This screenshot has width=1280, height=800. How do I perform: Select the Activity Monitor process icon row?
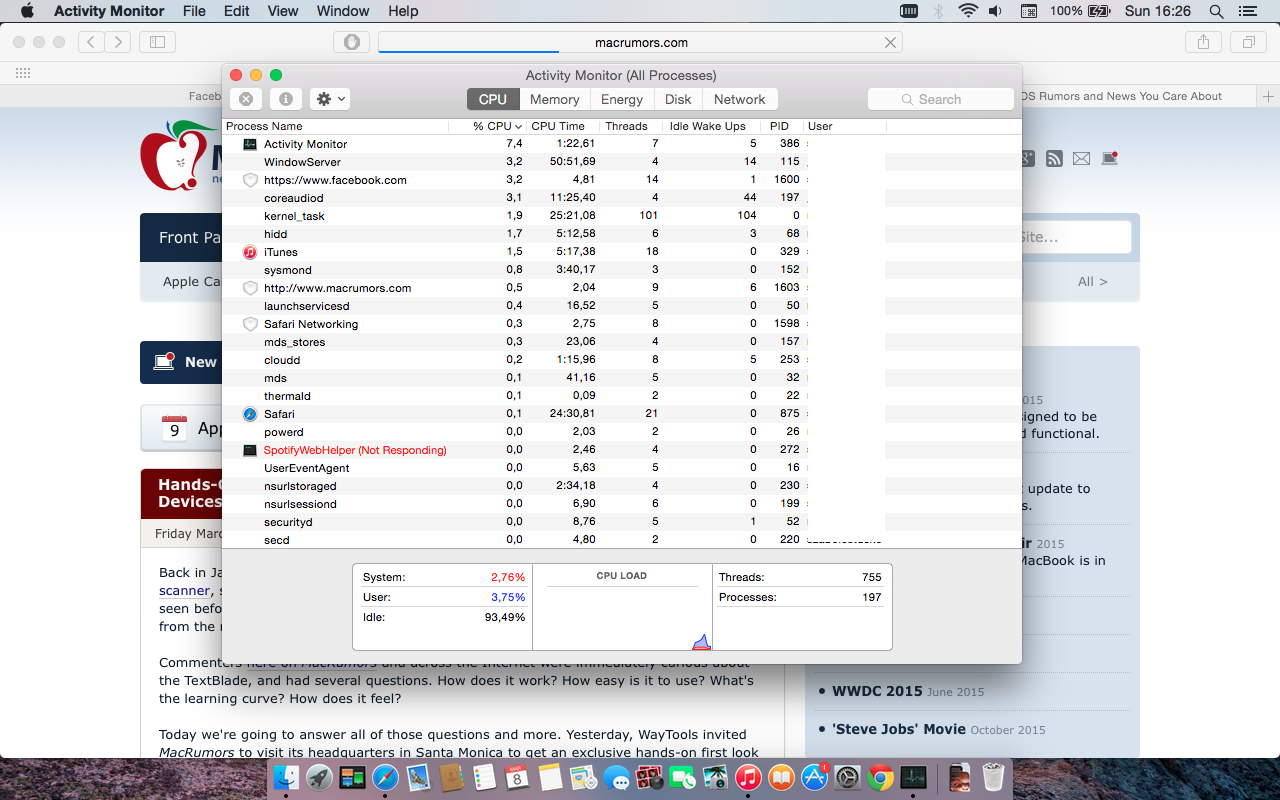(250, 144)
